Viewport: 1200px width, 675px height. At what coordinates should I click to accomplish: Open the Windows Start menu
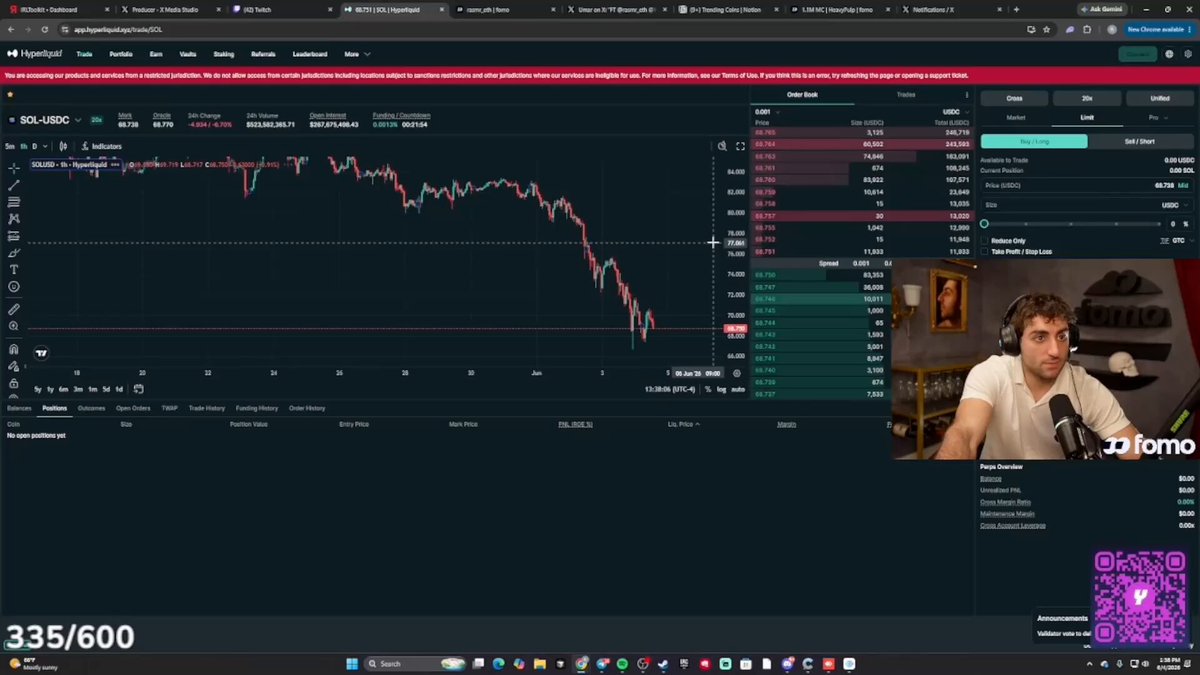[352, 663]
